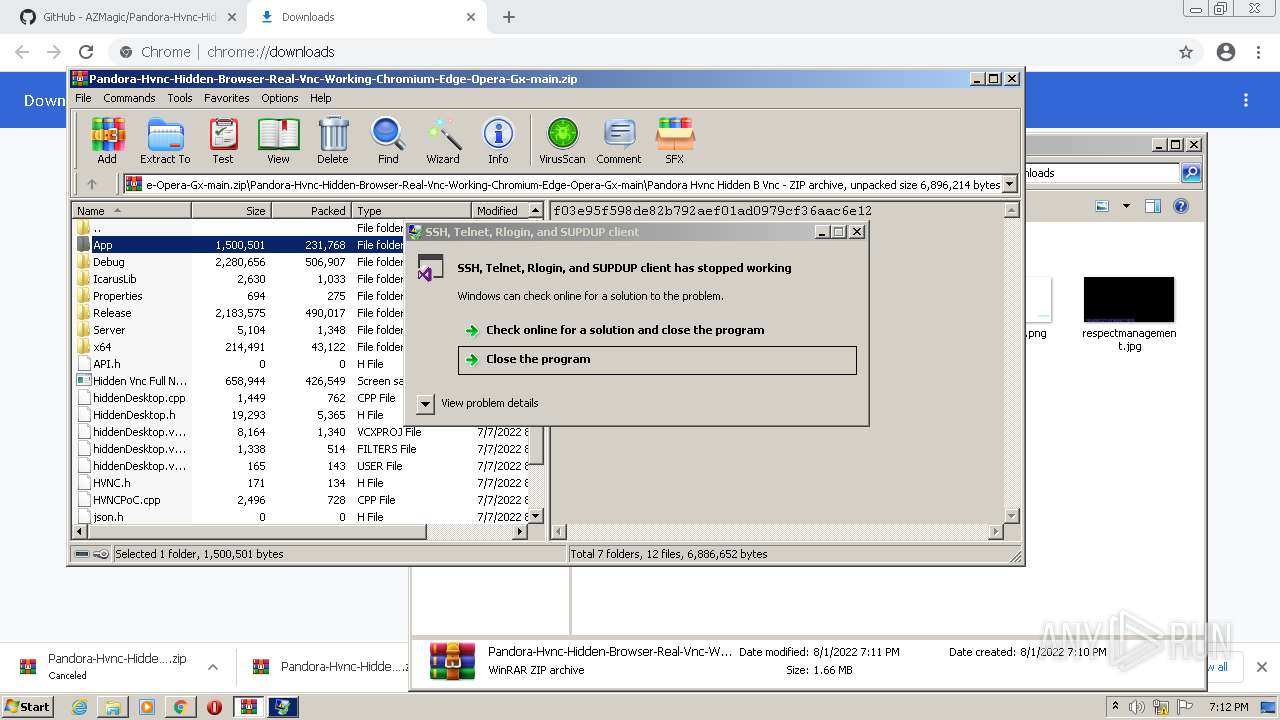Reload the Chrome downloads page

pos(86,52)
